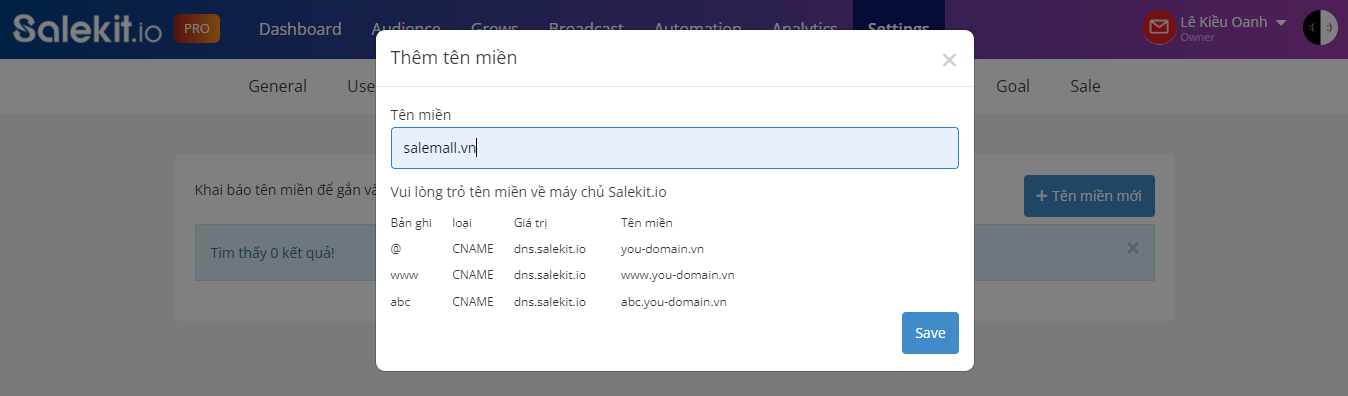The width and height of the screenshot is (1348, 396).
Task: Click the red mail avatar icon
Action: (1159, 28)
